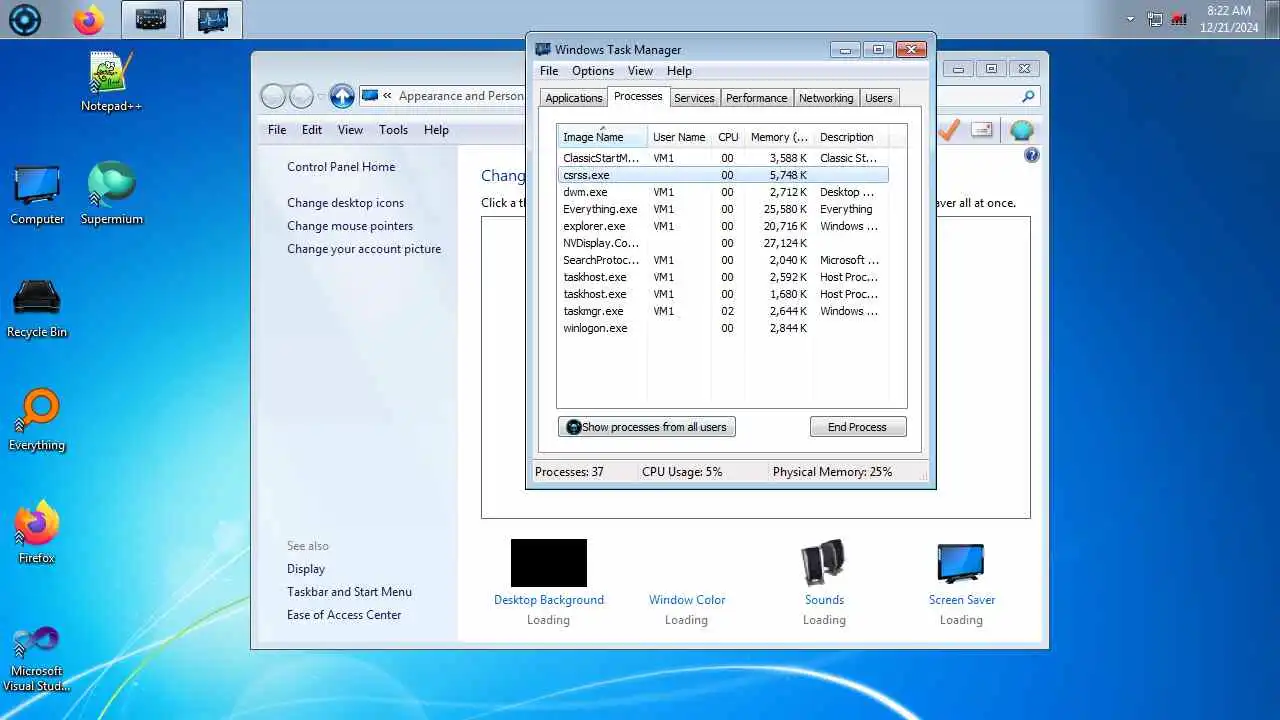The height and width of the screenshot is (720, 1280).
Task: Open Task Manager Help menu
Action: click(679, 71)
